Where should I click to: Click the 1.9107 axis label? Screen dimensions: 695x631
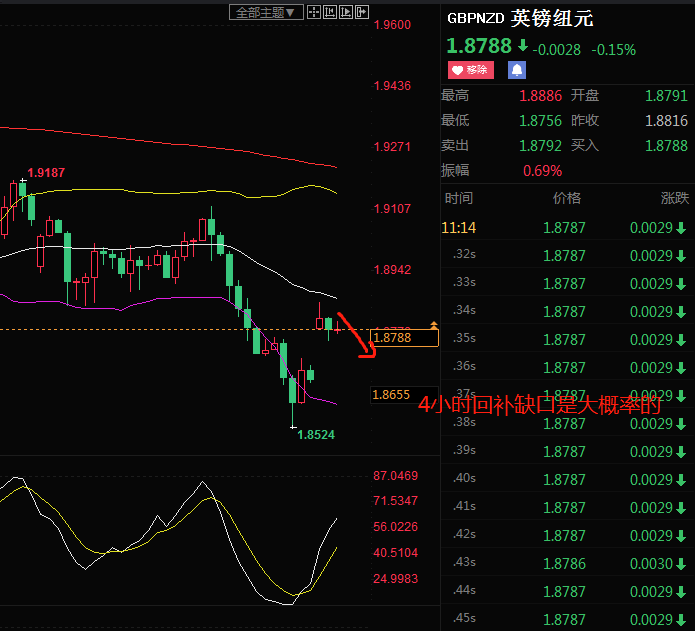point(392,209)
